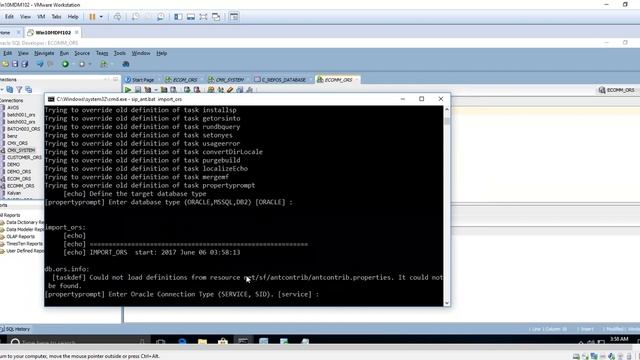
Task: Select the Win10MDM102 VM tab
Action: (x=53, y=32)
